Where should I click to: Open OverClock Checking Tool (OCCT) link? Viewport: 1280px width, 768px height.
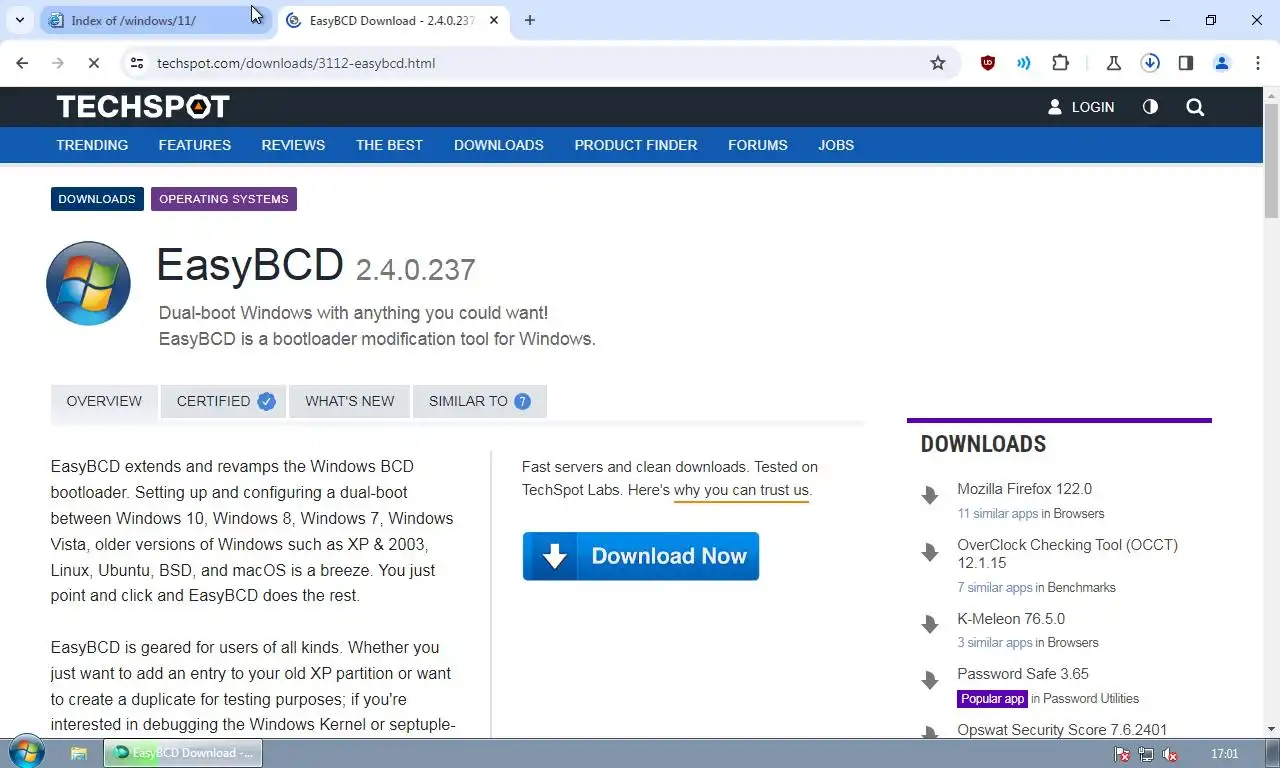1067,554
